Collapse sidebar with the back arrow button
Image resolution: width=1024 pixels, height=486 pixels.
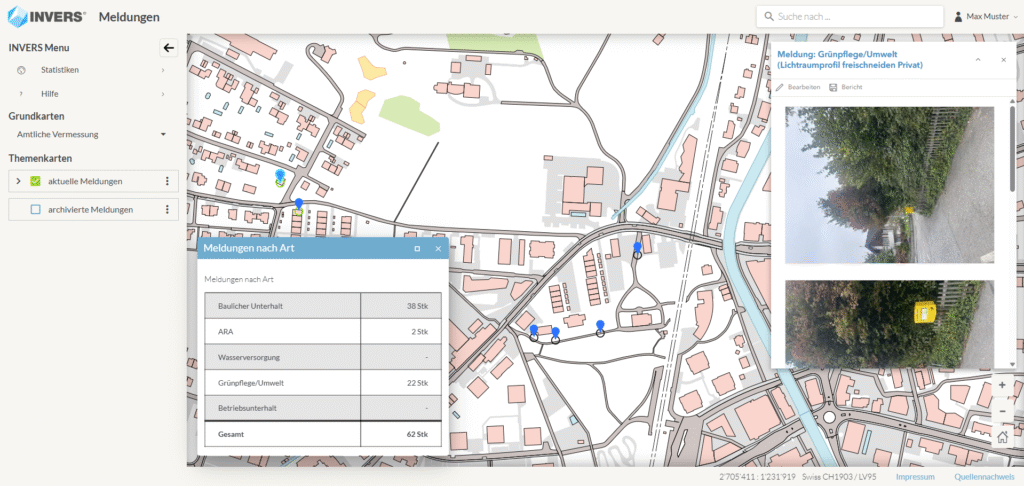[x=168, y=47]
